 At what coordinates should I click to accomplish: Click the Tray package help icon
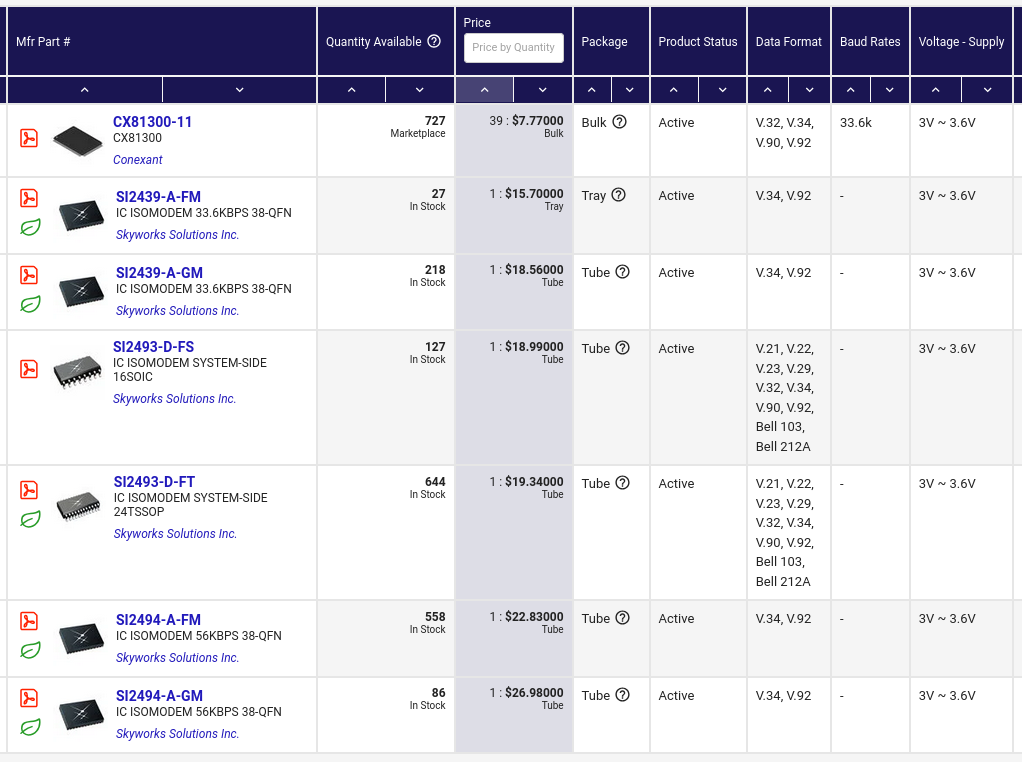point(618,196)
